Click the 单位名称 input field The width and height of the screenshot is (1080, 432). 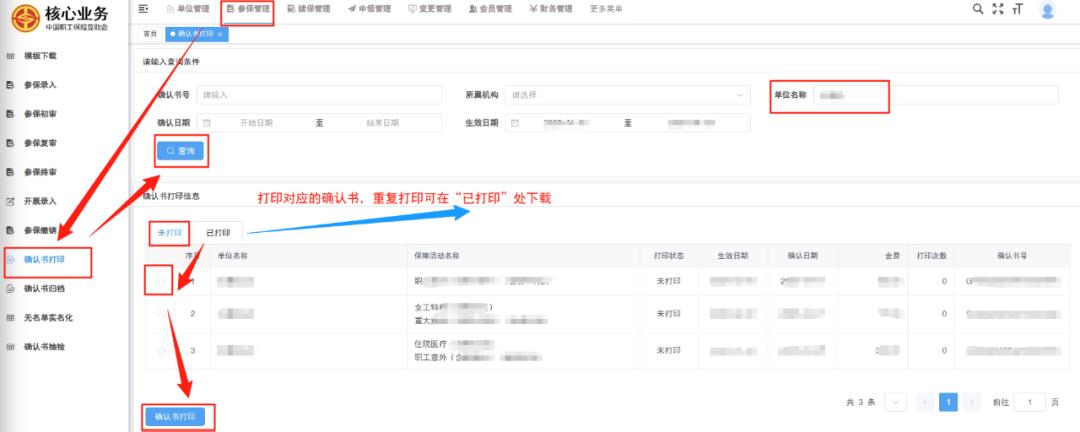pos(936,94)
